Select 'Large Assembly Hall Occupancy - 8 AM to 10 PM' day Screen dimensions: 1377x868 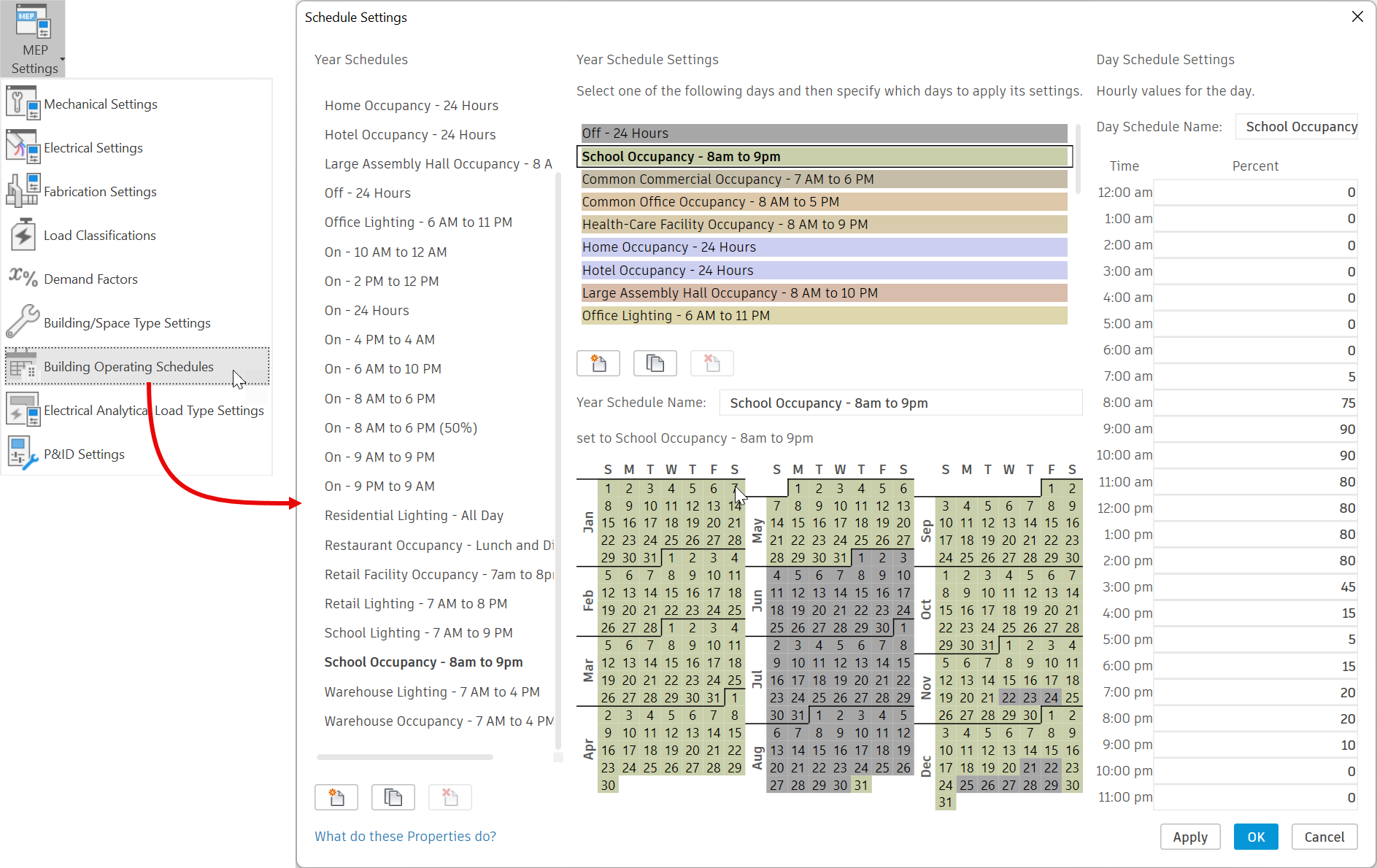(824, 293)
